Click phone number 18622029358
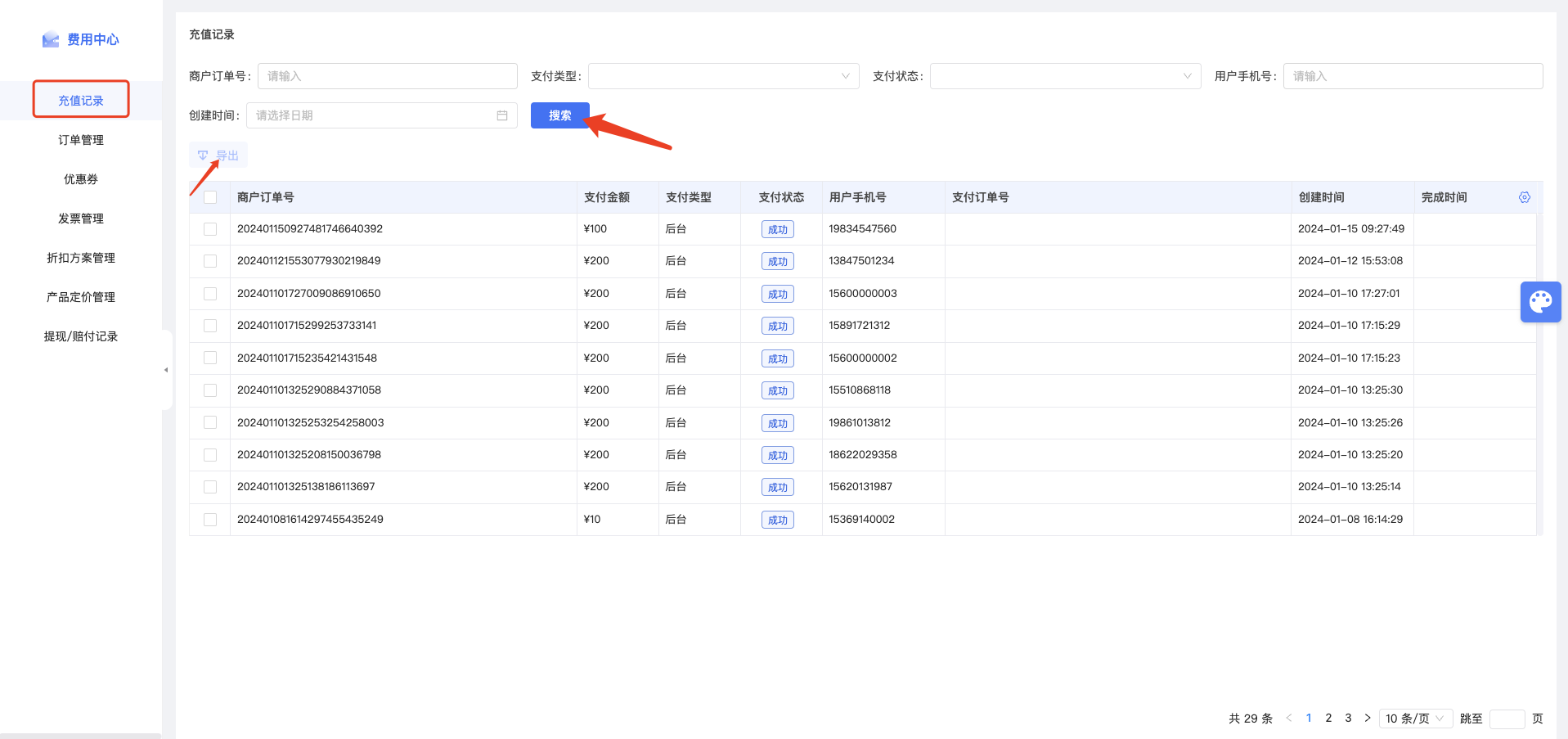 [x=863, y=455]
